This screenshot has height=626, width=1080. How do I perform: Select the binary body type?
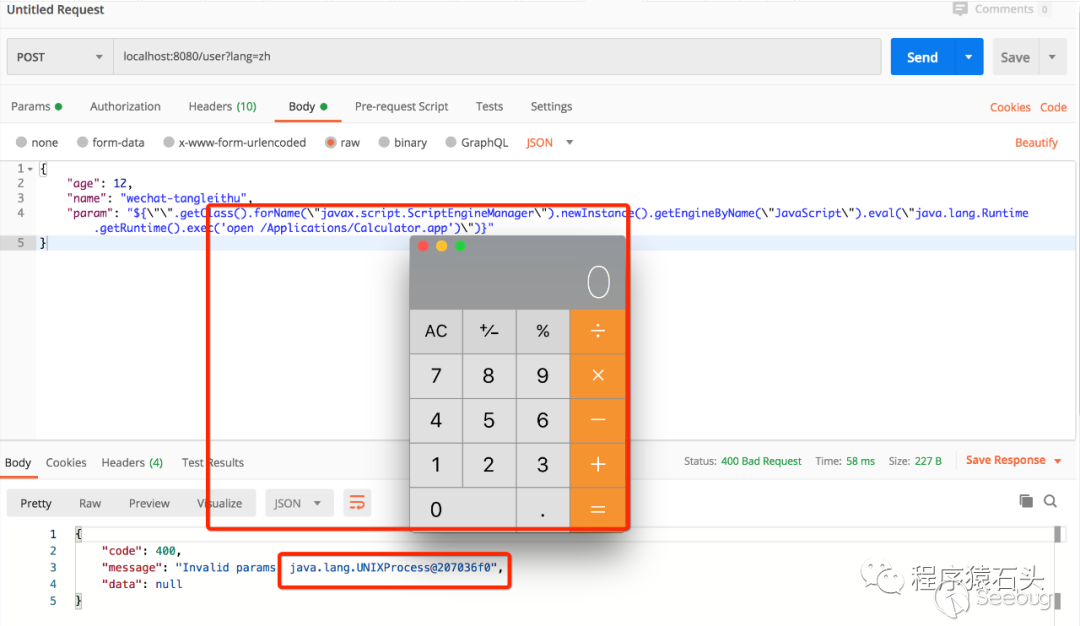[x=384, y=142]
